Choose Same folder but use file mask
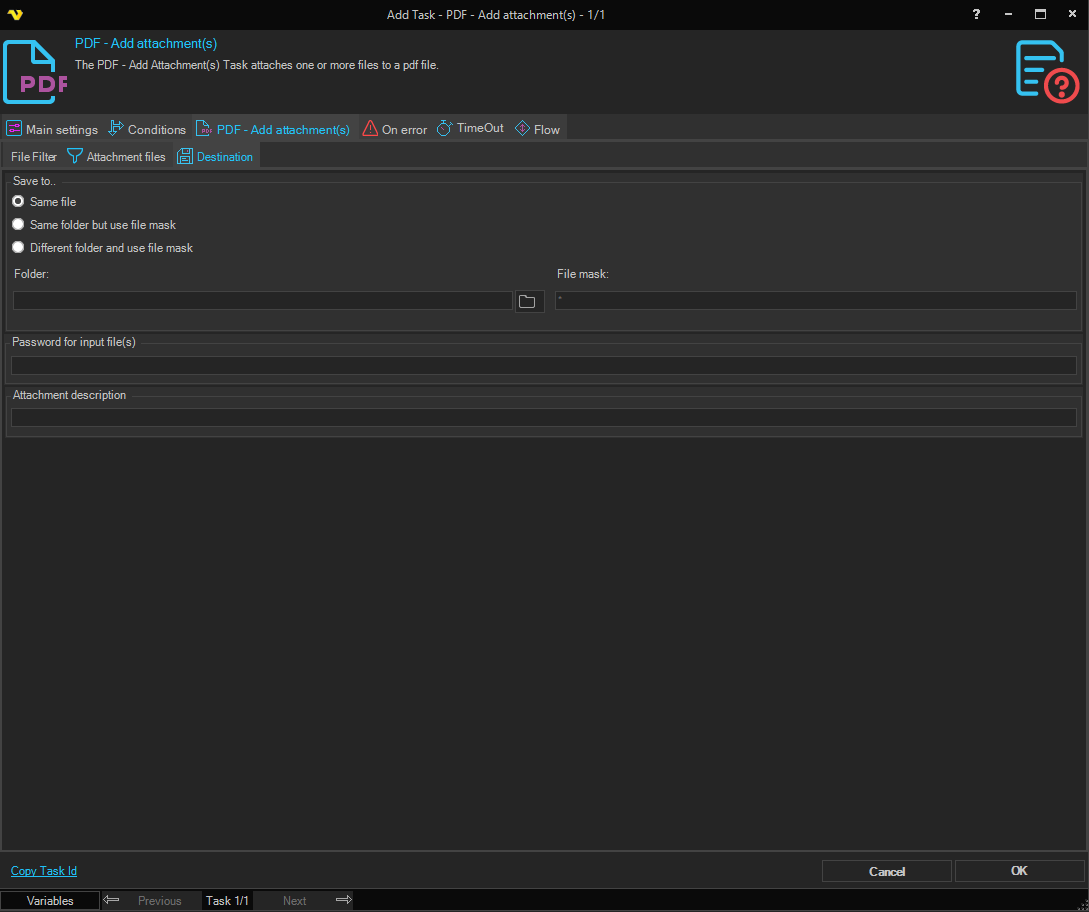This screenshot has height=912, width=1089. [x=18, y=225]
